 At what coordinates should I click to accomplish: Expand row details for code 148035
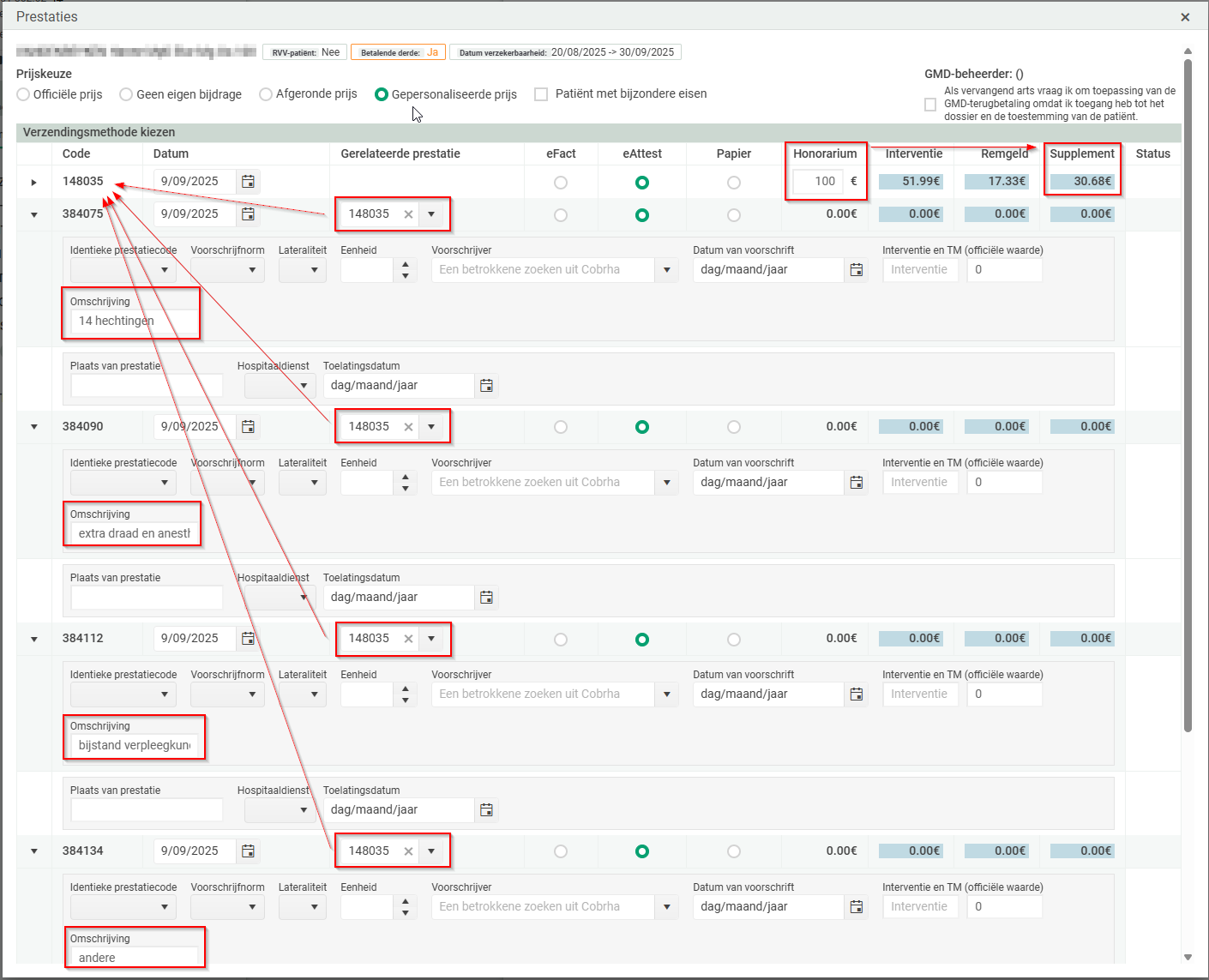coord(34,183)
